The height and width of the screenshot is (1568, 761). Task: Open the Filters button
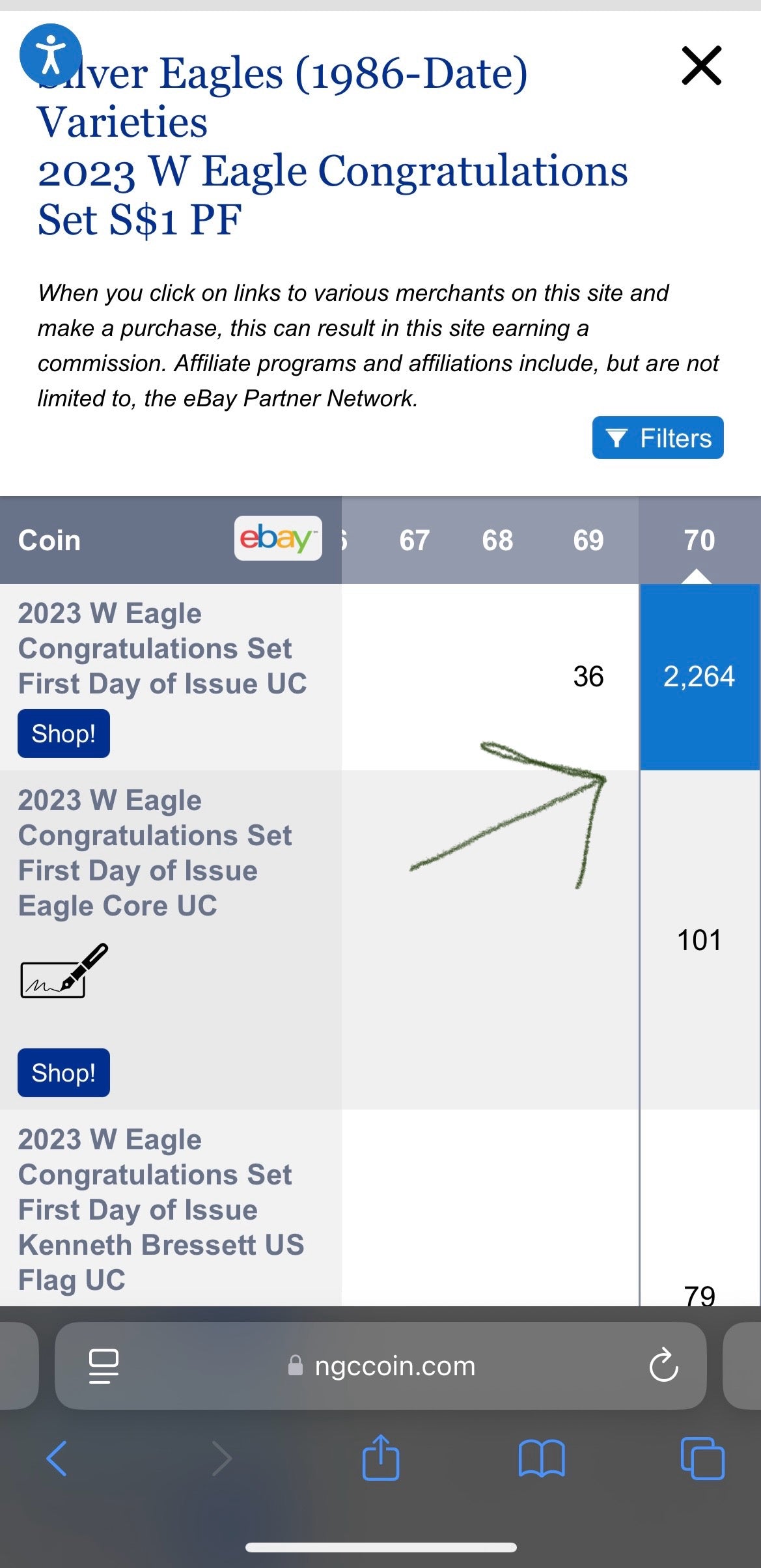[x=657, y=438]
